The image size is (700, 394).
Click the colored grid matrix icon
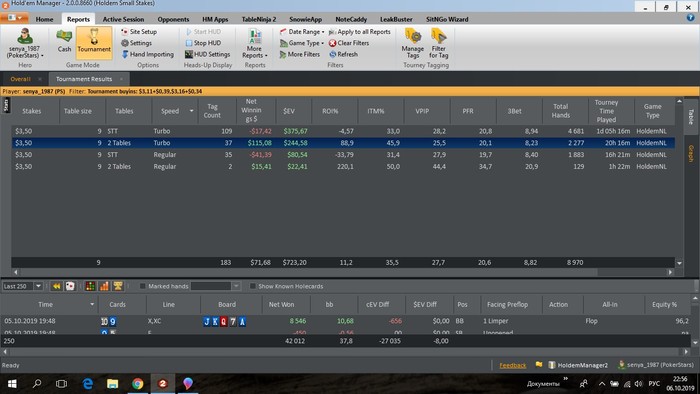point(90,286)
